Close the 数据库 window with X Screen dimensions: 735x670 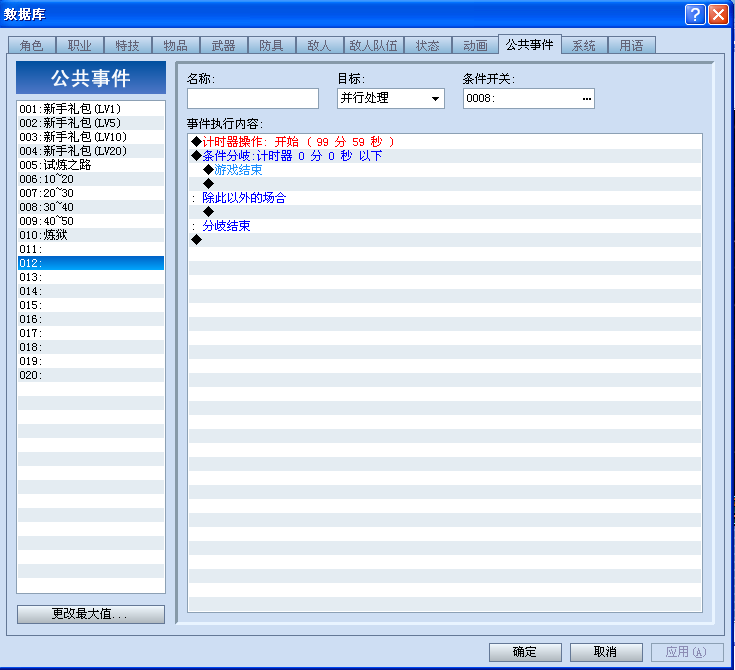(x=718, y=15)
